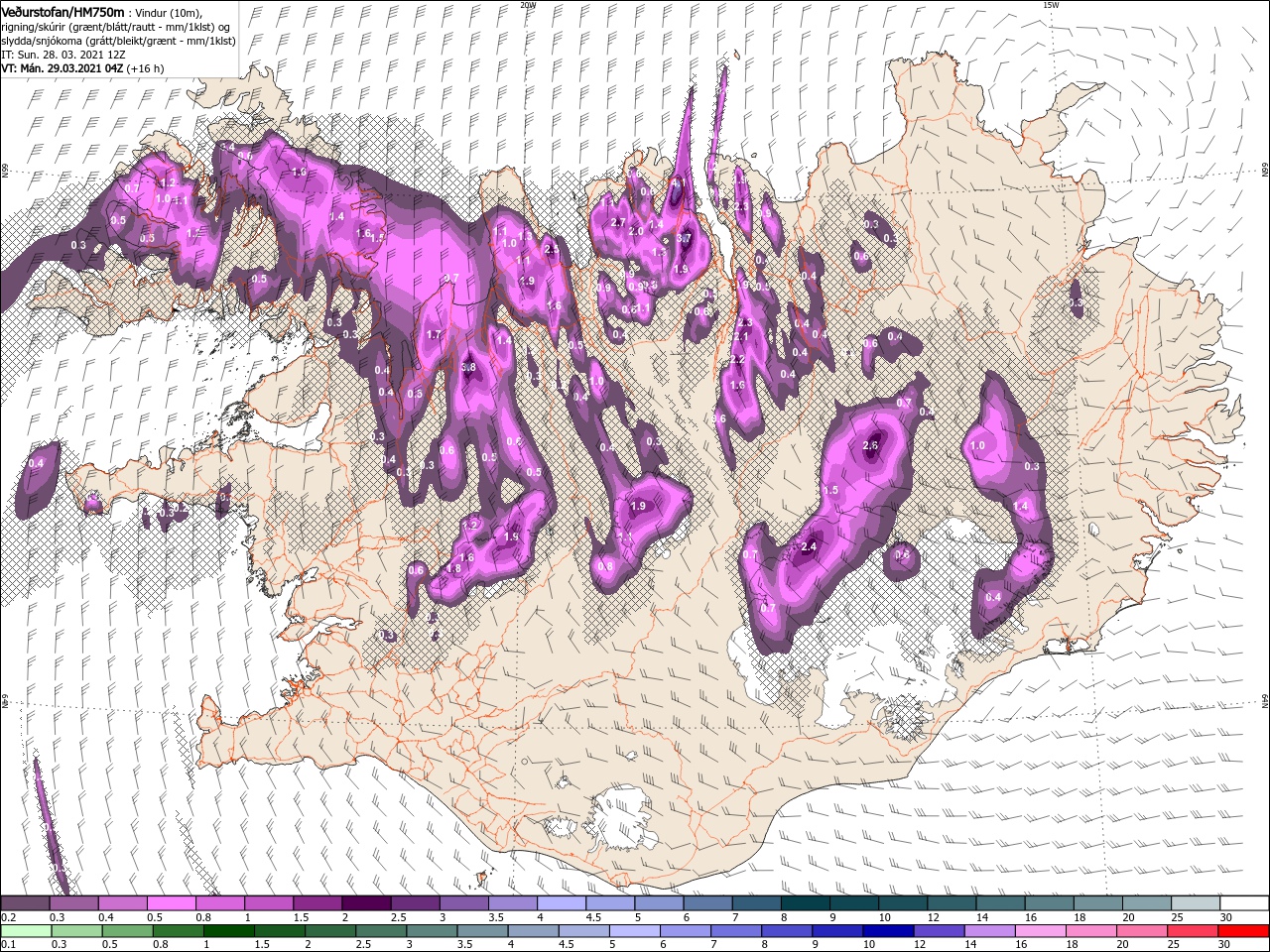The height and width of the screenshot is (952, 1270).
Task: Select the dark teal snow swatch between 8 and 9
Action: (x=806, y=903)
